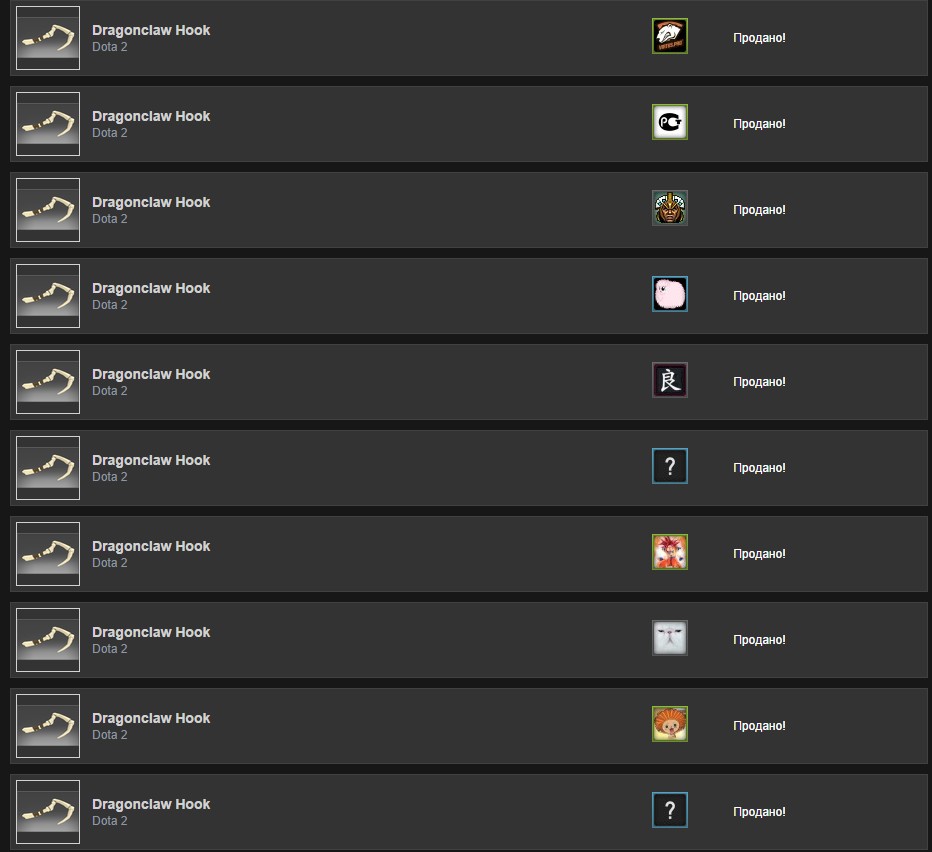Viewport: 932px width, 852px height.
Task: Click the Virtus.pro logo buyer avatar
Action: pyautogui.click(x=669, y=36)
